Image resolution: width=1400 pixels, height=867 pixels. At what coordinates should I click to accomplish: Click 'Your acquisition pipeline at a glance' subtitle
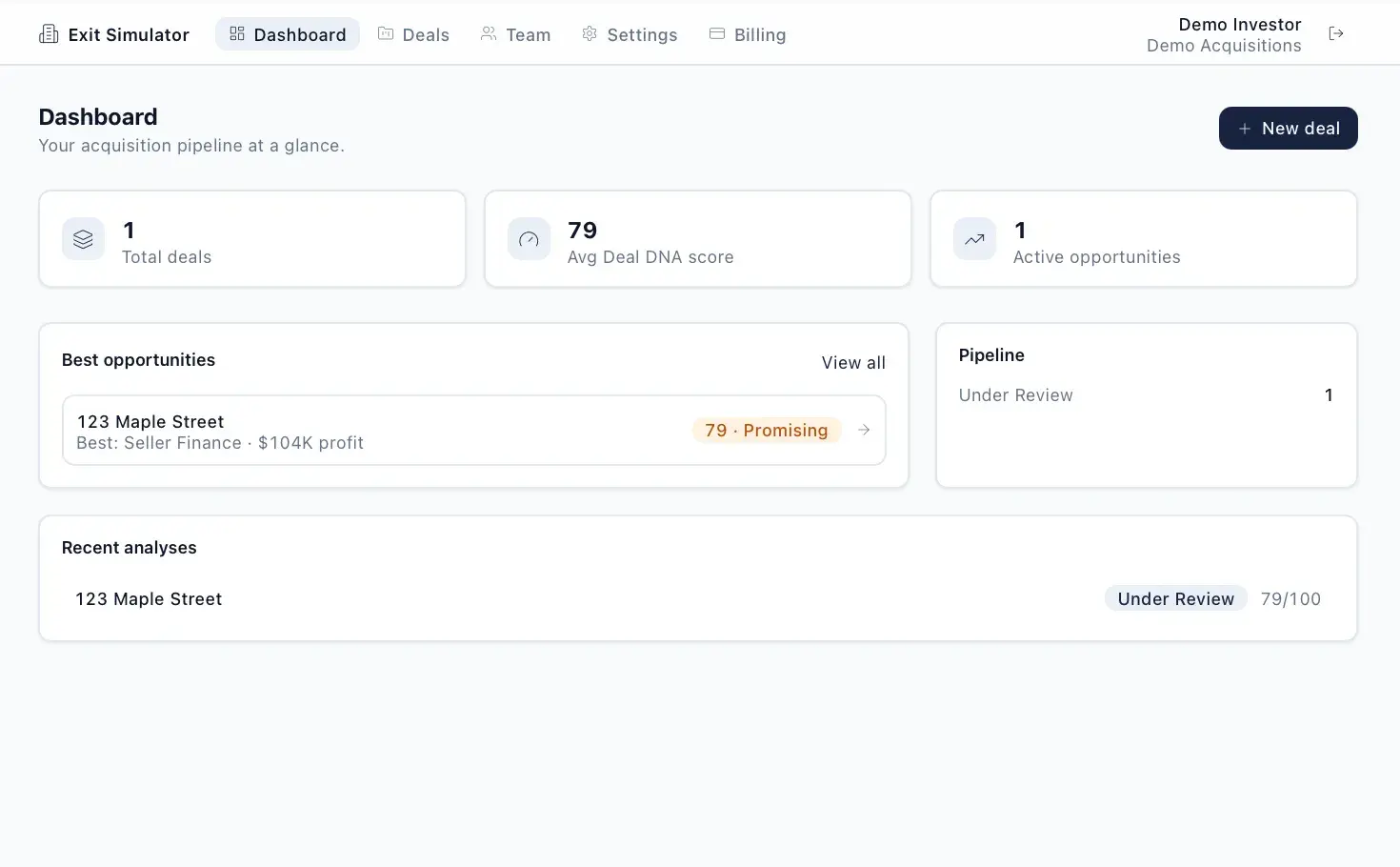point(191,146)
